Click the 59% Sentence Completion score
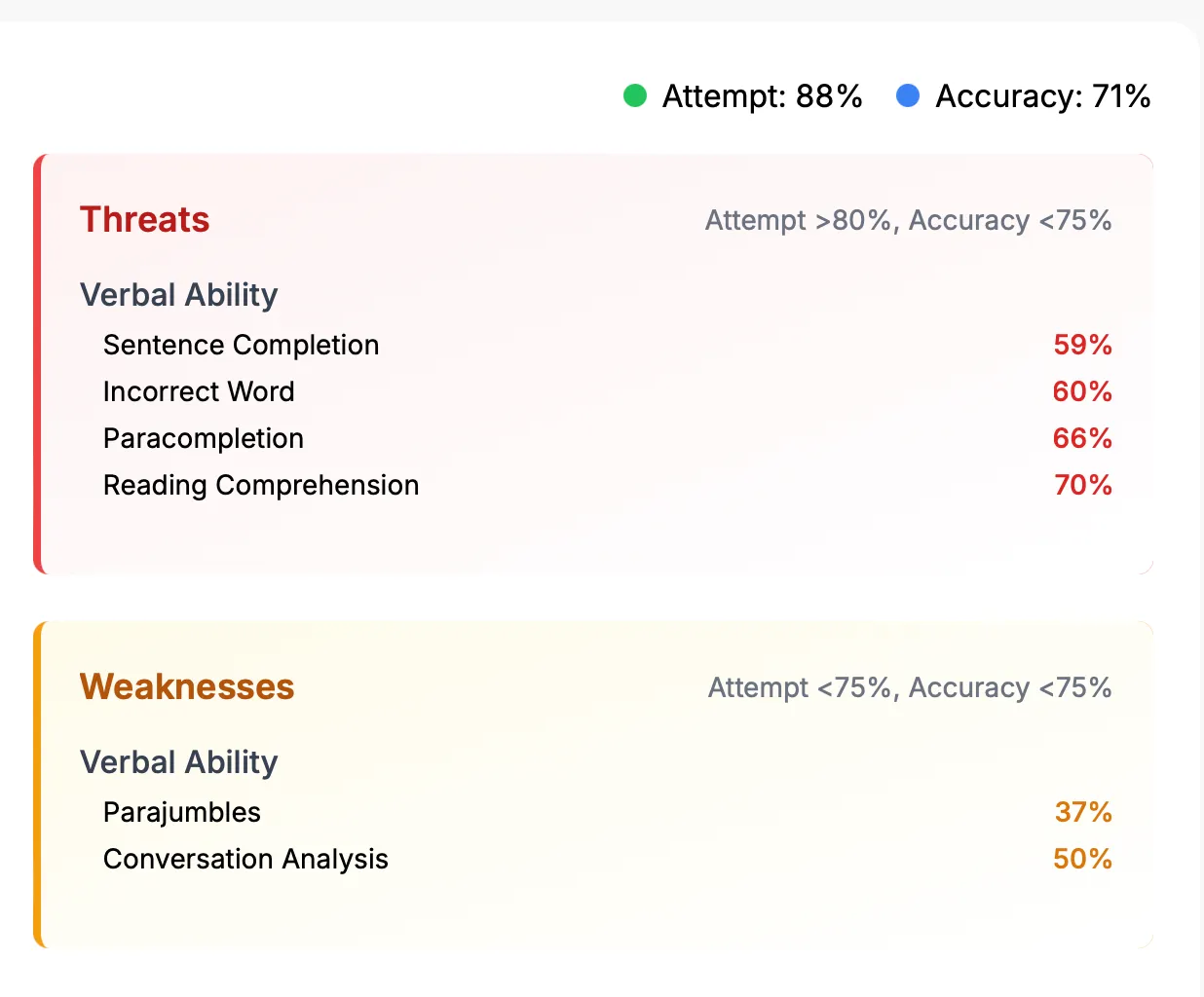The height and width of the screenshot is (997, 1204). (x=1082, y=345)
